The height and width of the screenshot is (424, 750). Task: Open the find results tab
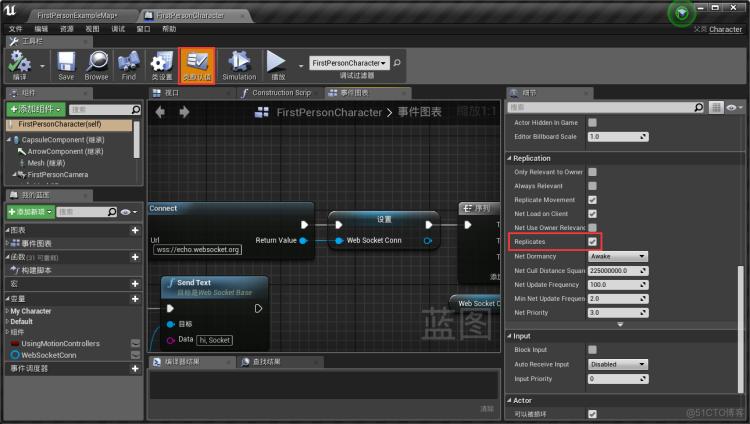pos(266,362)
